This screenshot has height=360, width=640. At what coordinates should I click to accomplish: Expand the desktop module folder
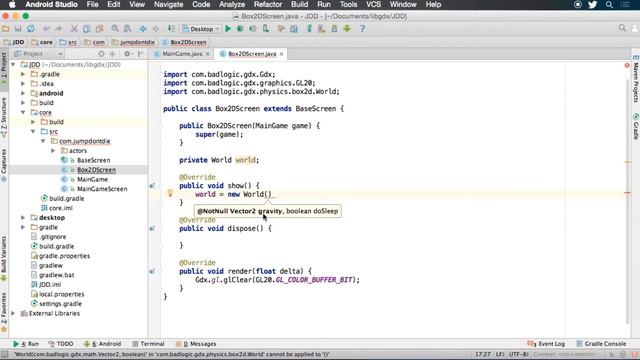(23, 218)
